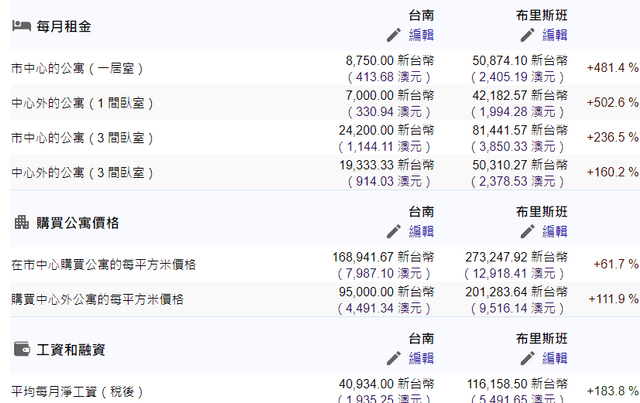Click the value 7,000.00 新台幣
The height and width of the screenshot is (403, 640).
390,96
